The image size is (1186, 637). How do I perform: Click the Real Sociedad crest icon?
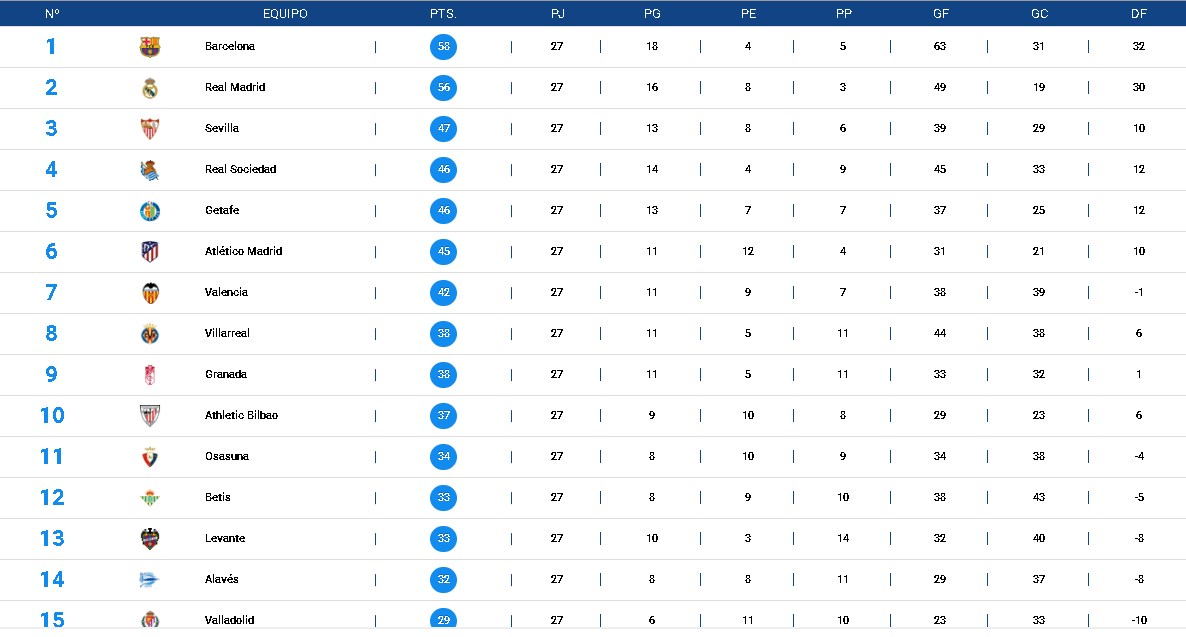[x=150, y=170]
